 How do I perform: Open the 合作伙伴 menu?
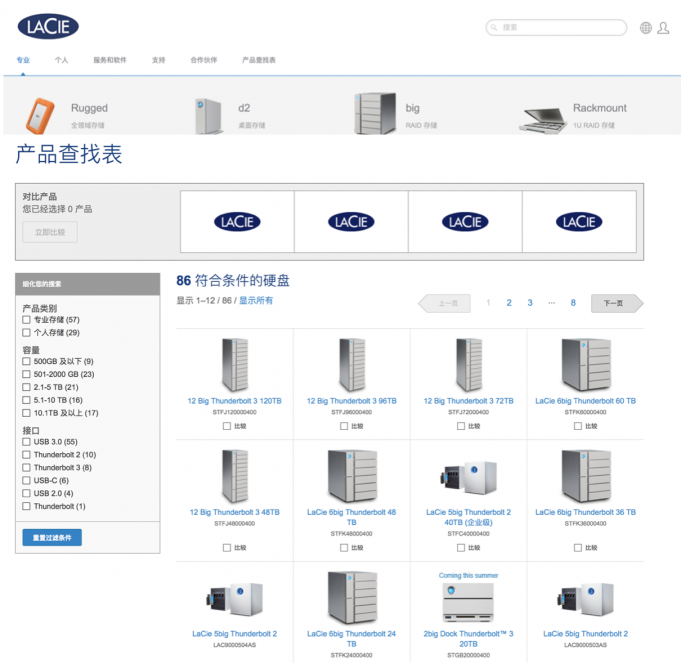point(203,60)
